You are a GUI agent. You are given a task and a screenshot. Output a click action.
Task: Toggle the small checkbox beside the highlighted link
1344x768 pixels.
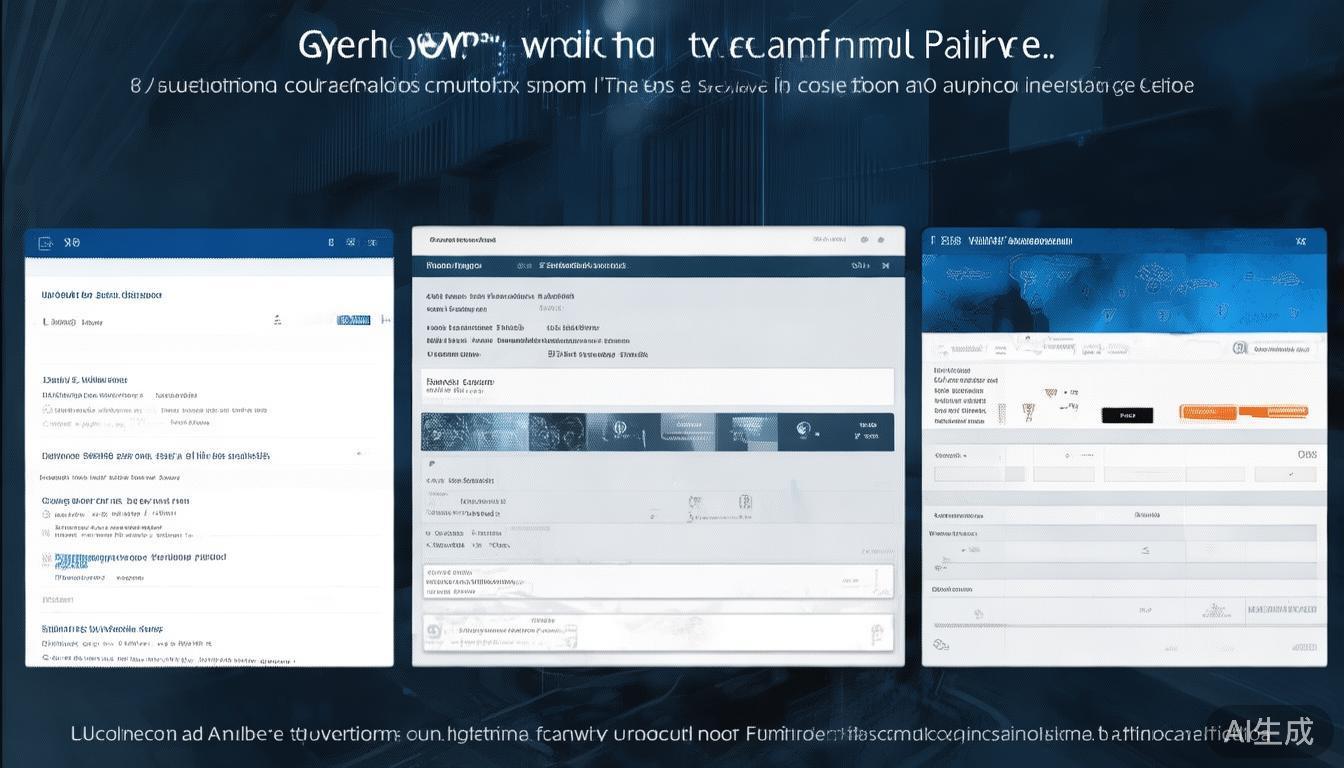point(46,559)
